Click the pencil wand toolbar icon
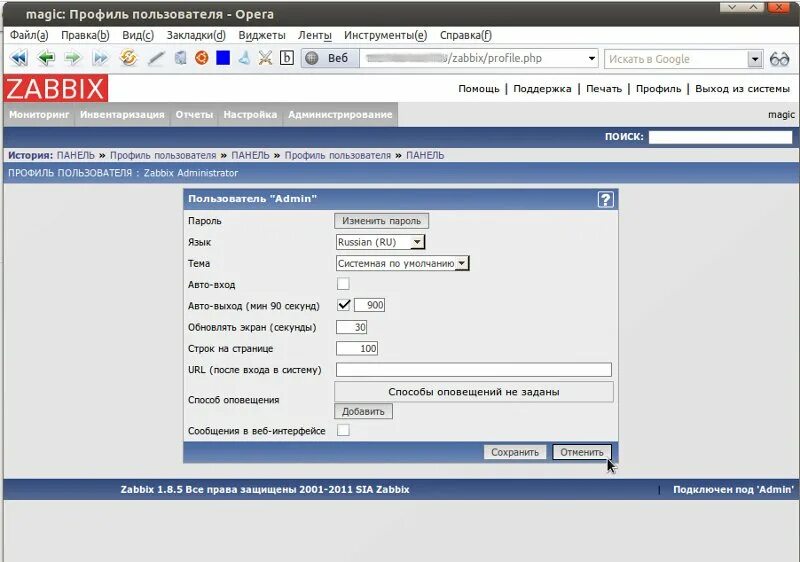 point(156,58)
